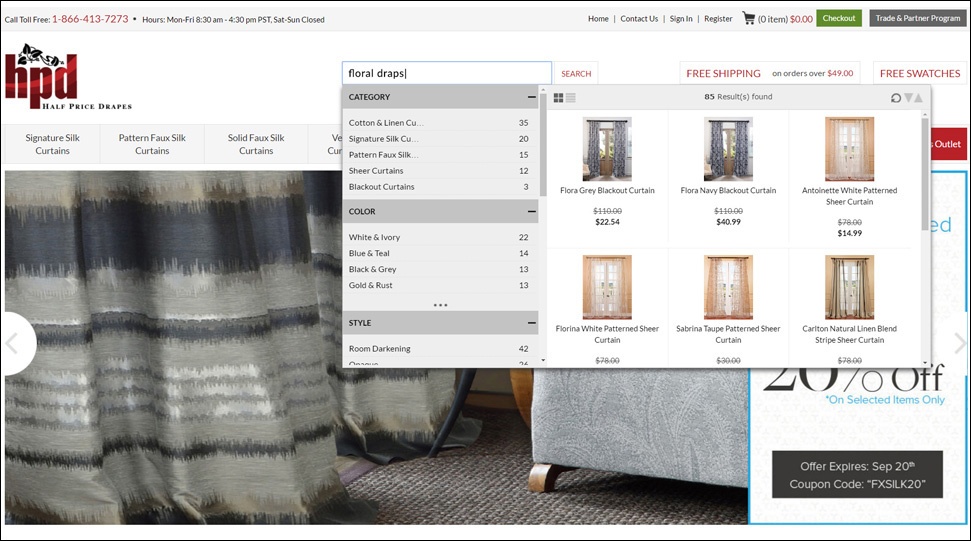Viewport: 971px width, 541px height.
Task: Filter by Blue & Teal color
Action: (438, 253)
